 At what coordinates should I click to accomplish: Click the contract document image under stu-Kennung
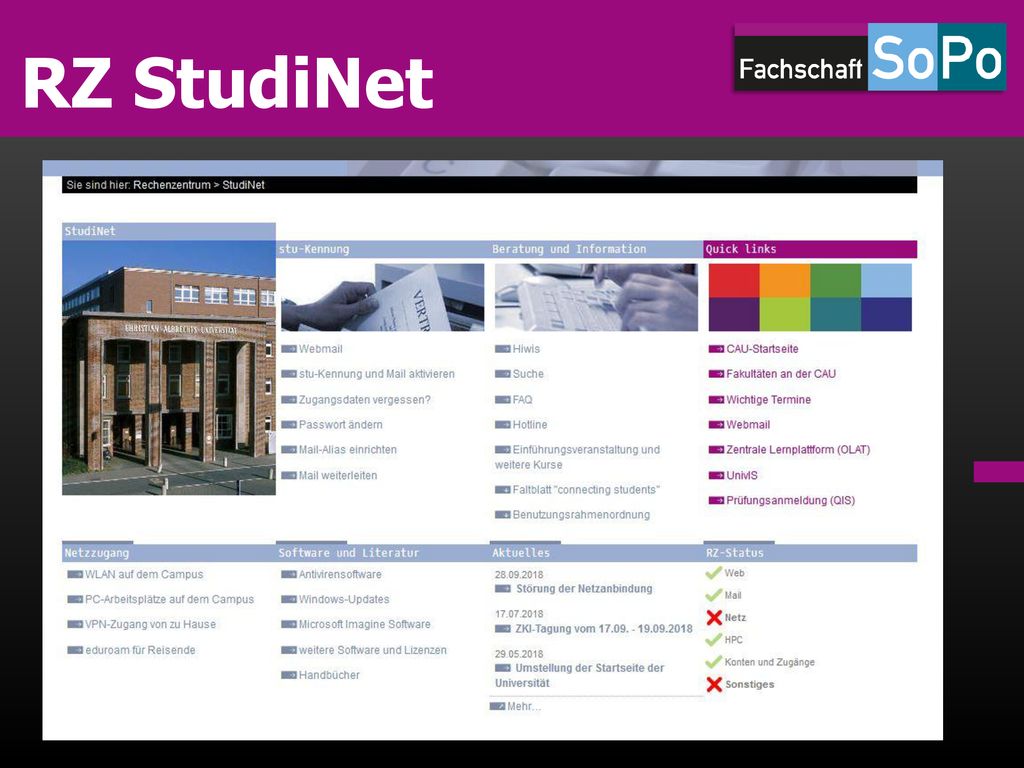pyautogui.click(x=383, y=297)
